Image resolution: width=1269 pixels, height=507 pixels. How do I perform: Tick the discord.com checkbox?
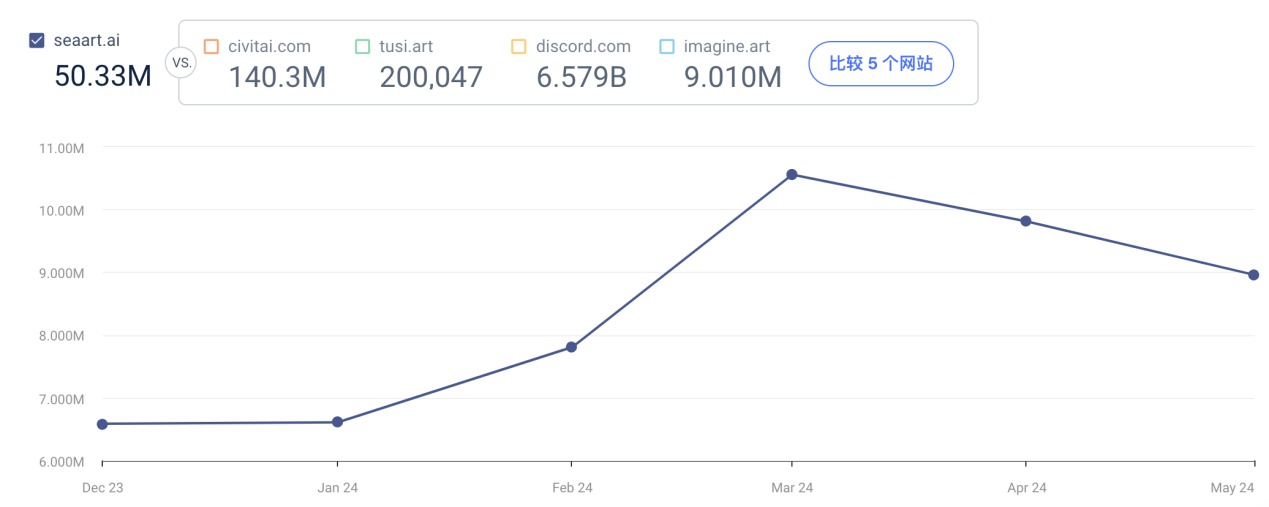(518, 47)
